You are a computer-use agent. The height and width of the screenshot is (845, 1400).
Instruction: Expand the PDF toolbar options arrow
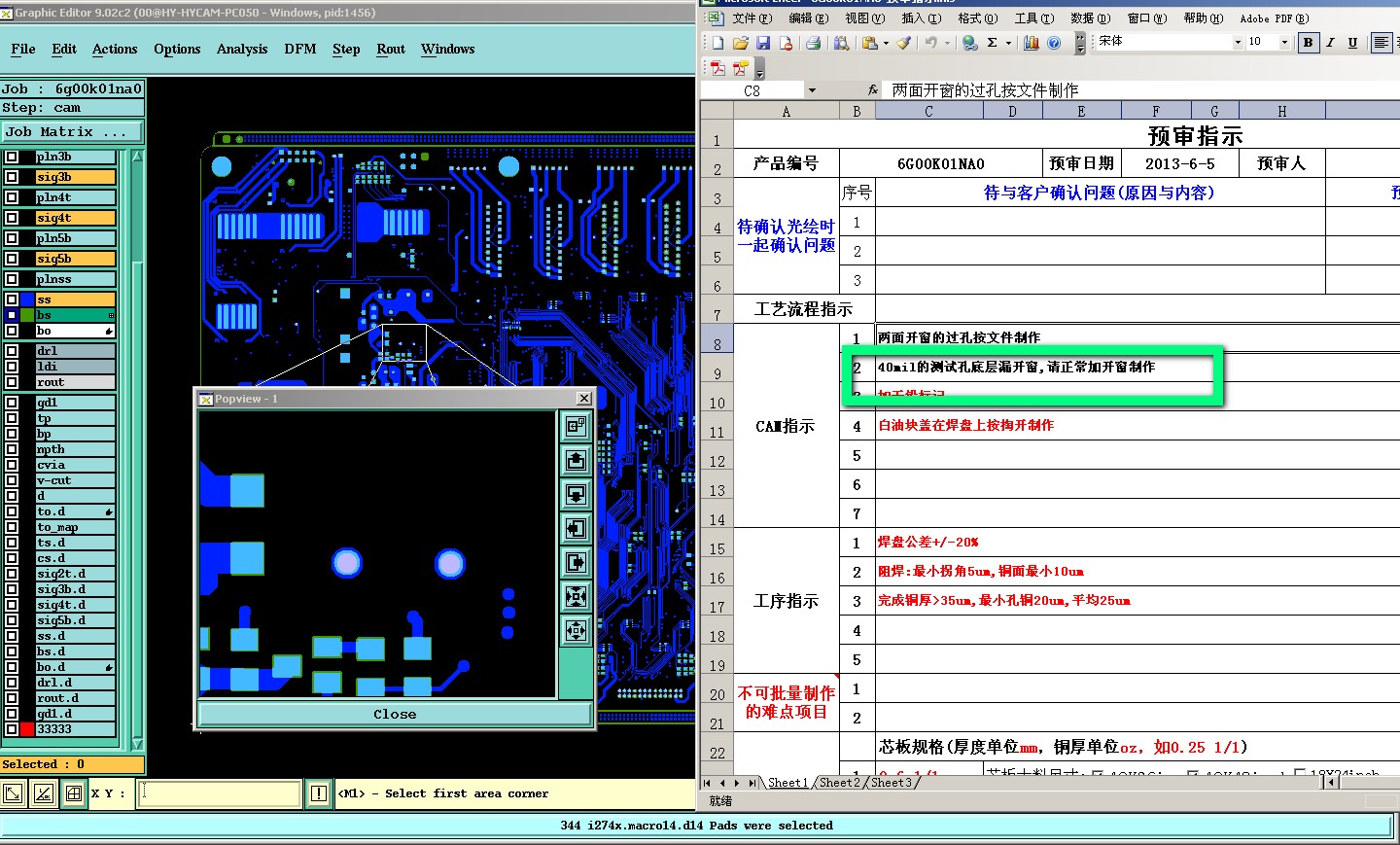[x=759, y=69]
